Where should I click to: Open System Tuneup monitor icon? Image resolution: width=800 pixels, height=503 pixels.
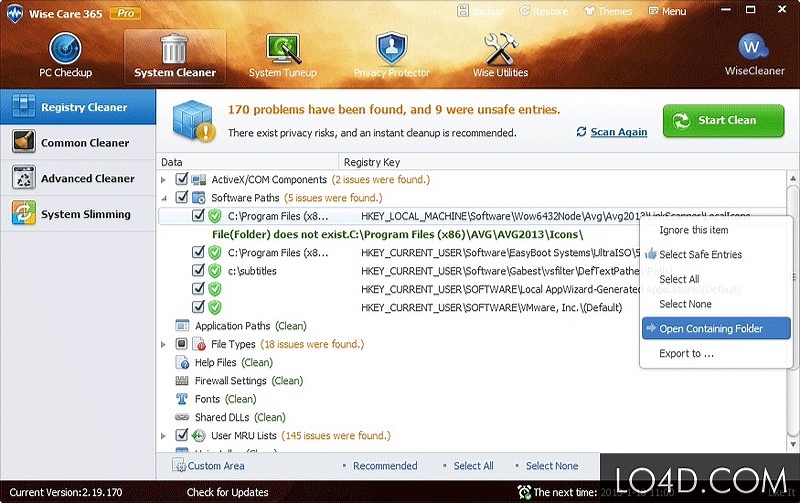pyautogui.click(x=283, y=49)
